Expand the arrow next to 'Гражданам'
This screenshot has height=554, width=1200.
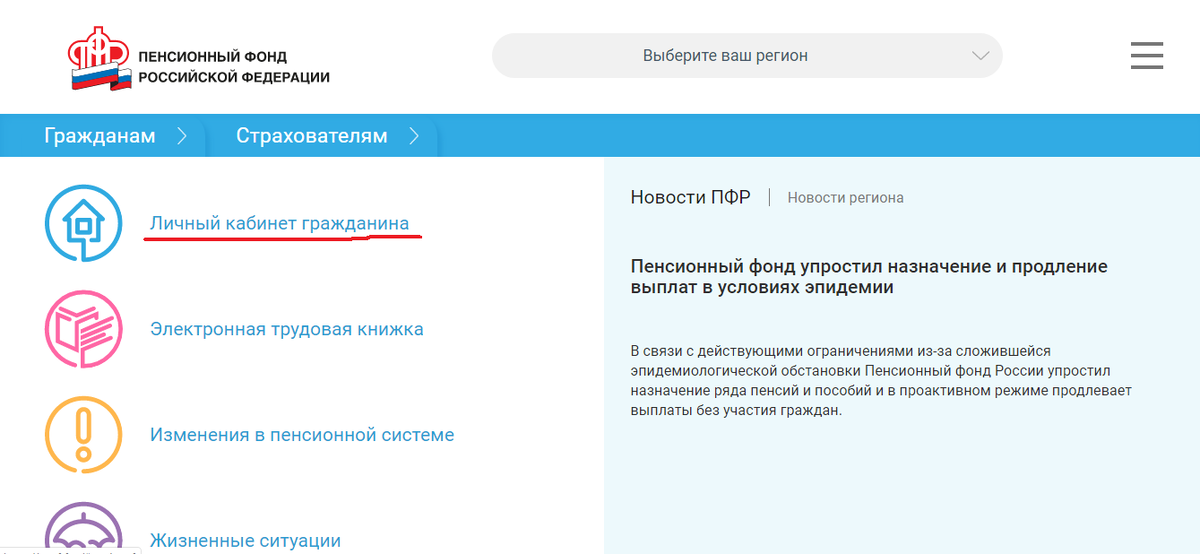click(x=182, y=136)
